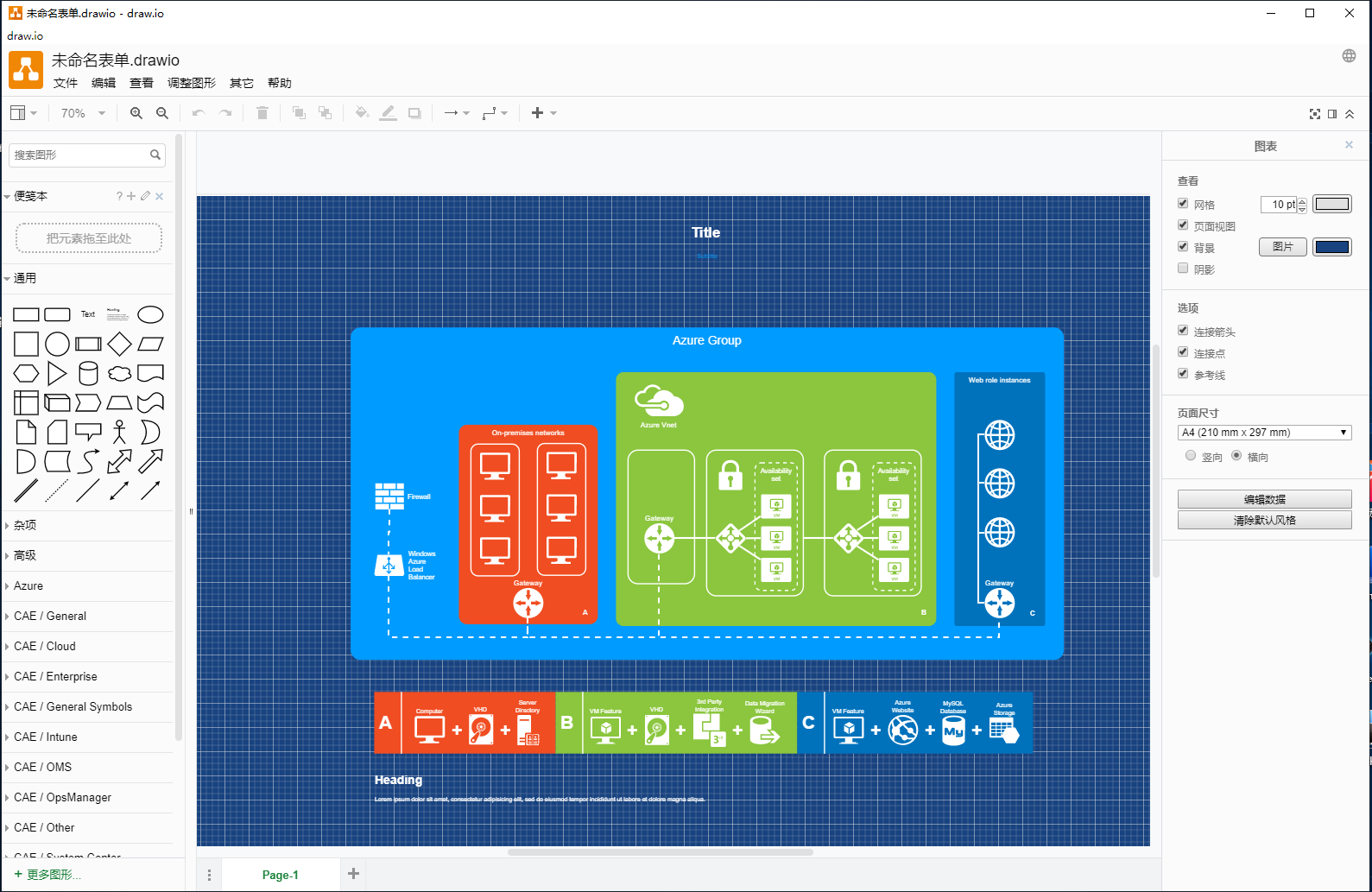Open the connection arrow style dropdown
This screenshot has height=892, width=1372.
click(x=457, y=113)
